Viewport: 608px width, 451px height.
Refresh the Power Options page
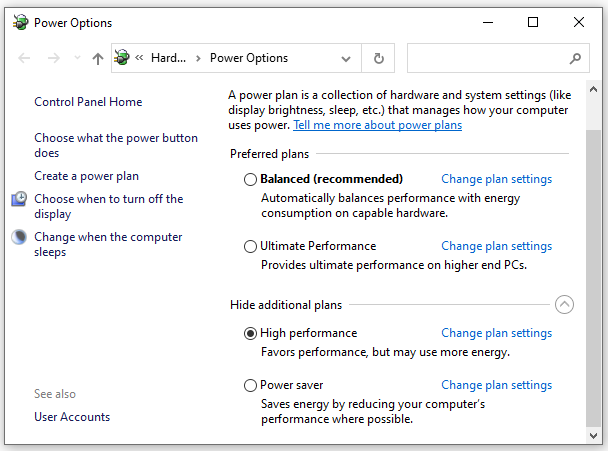click(378, 58)
